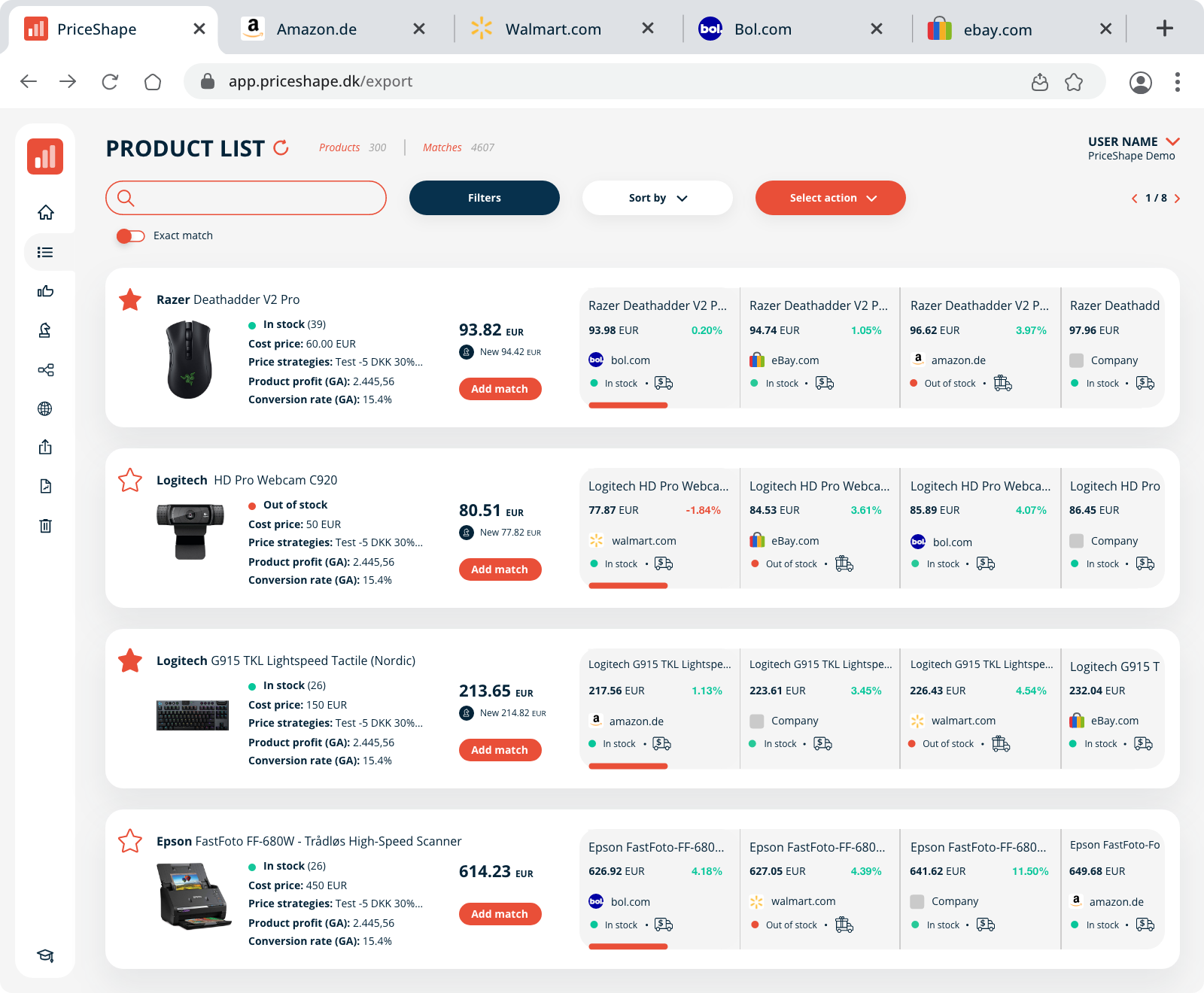
Task: Open the share nodes sidebar icon
Action: tap(45, 369)
